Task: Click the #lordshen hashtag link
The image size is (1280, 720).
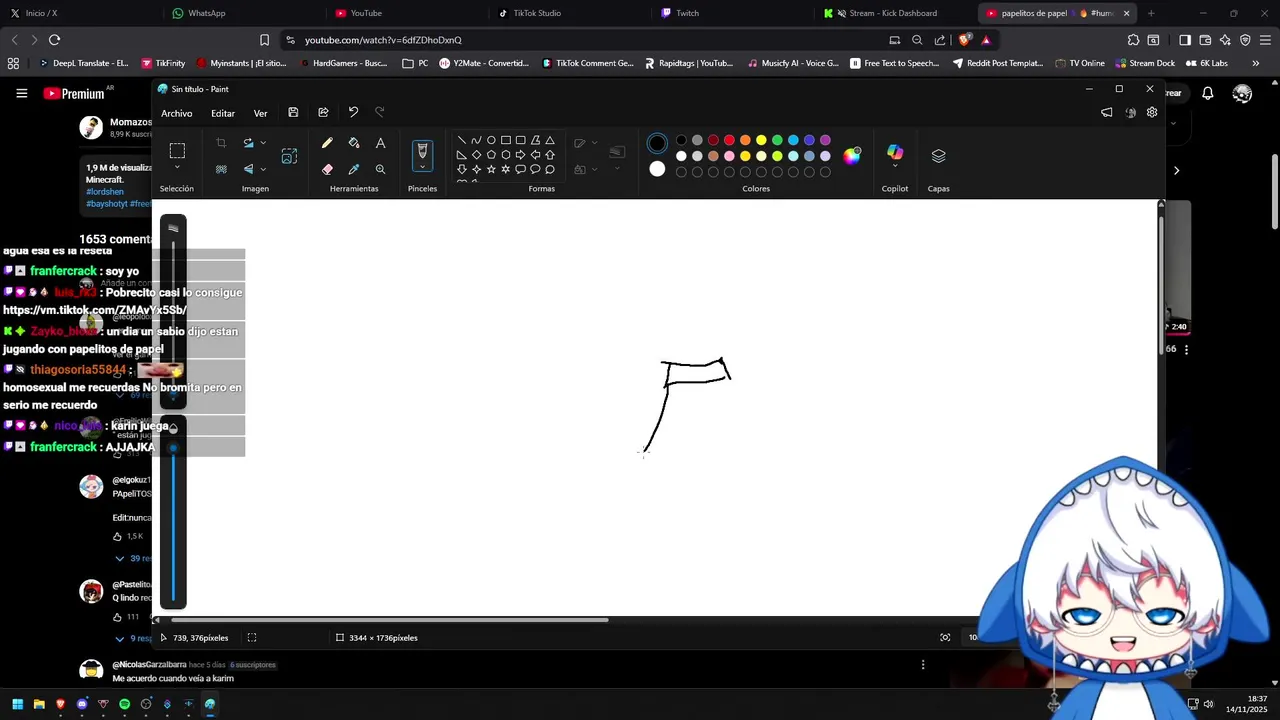Action: (105, 192)
